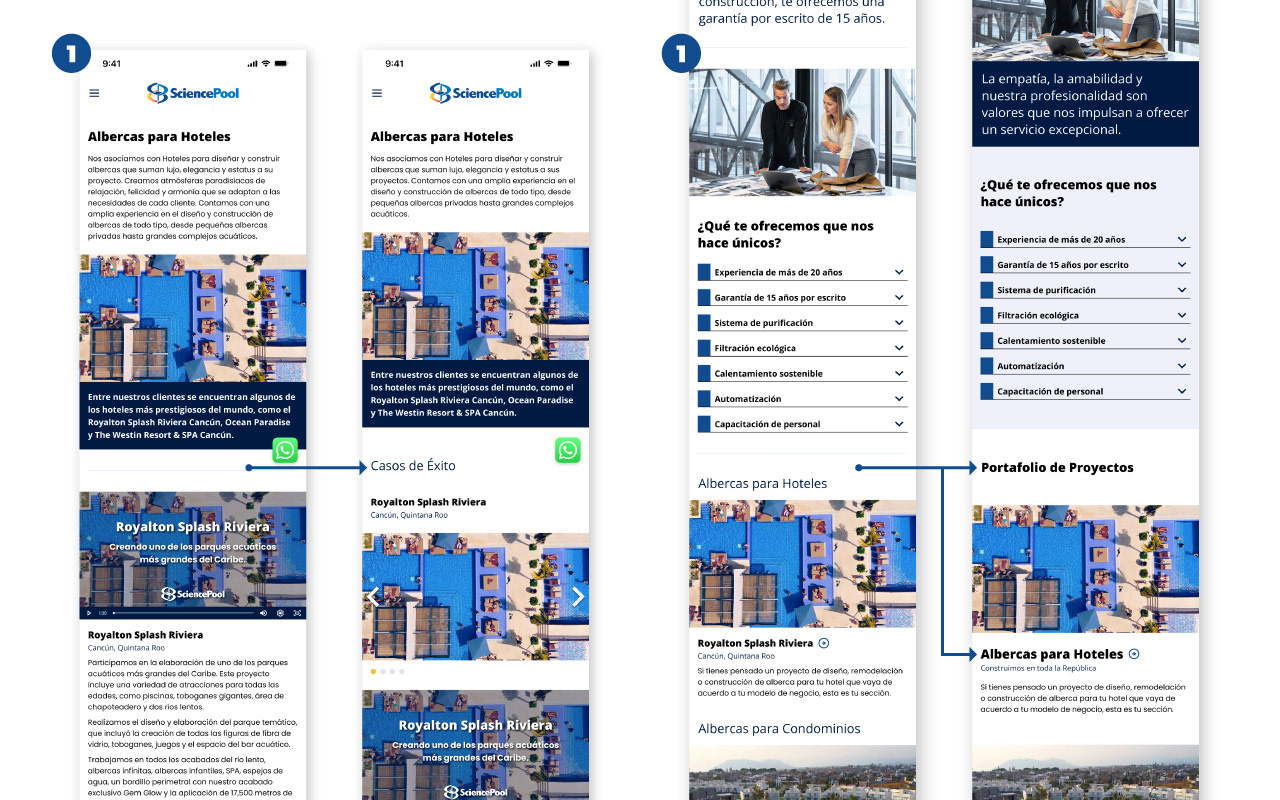Screen dimensions: 1280x800
Task: Click circled arrow next to Royalton Splash Riviera
Action: [824, 643]
